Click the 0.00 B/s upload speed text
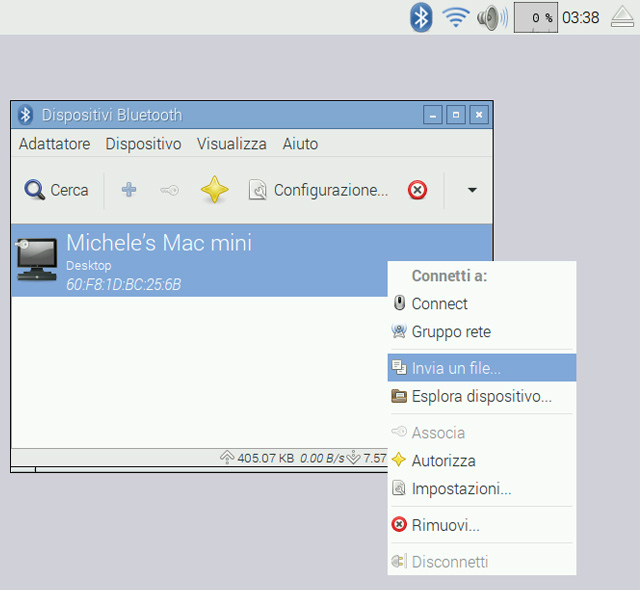Image resolution: width=640 pixels, height=590 pixels. click(x=322, y=458)
